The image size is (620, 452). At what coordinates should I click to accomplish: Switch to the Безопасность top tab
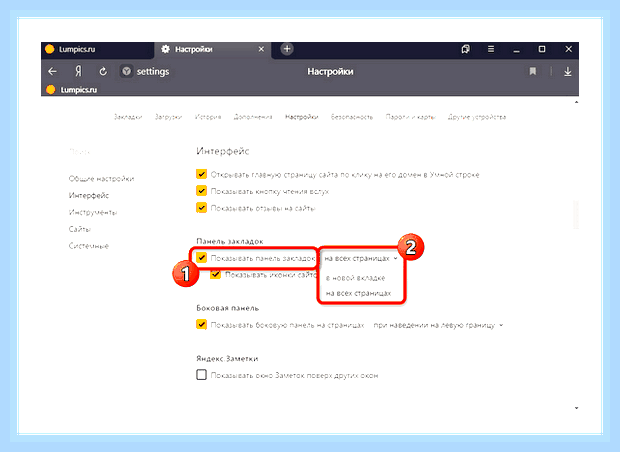pos(352,117)
